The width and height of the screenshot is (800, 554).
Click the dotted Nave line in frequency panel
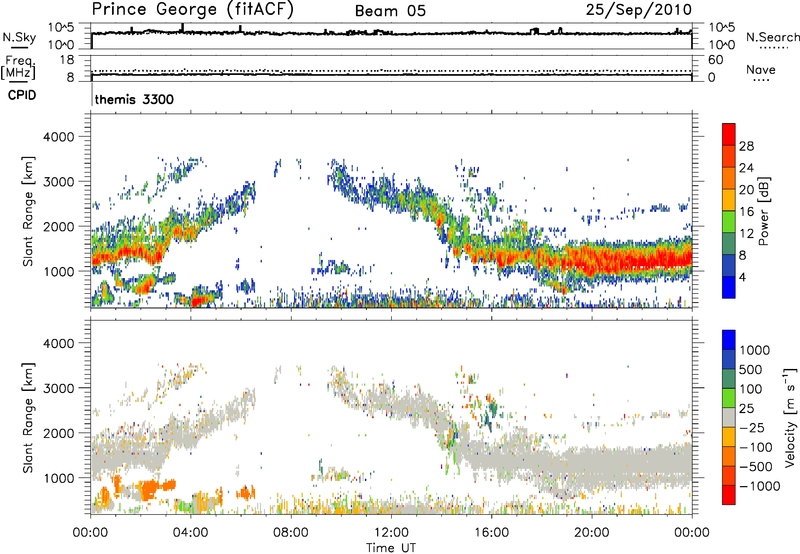391,70
